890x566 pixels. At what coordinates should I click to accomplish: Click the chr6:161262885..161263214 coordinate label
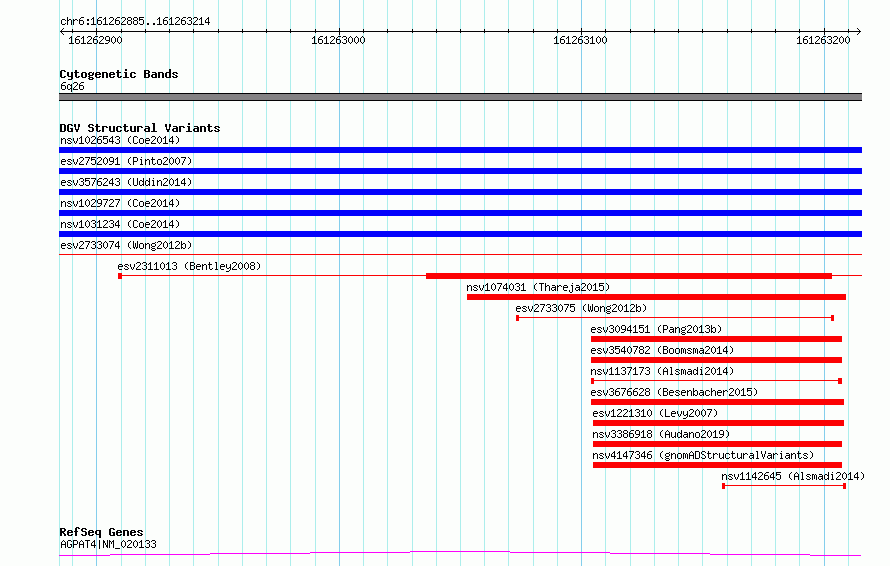[x=135, y=22]
